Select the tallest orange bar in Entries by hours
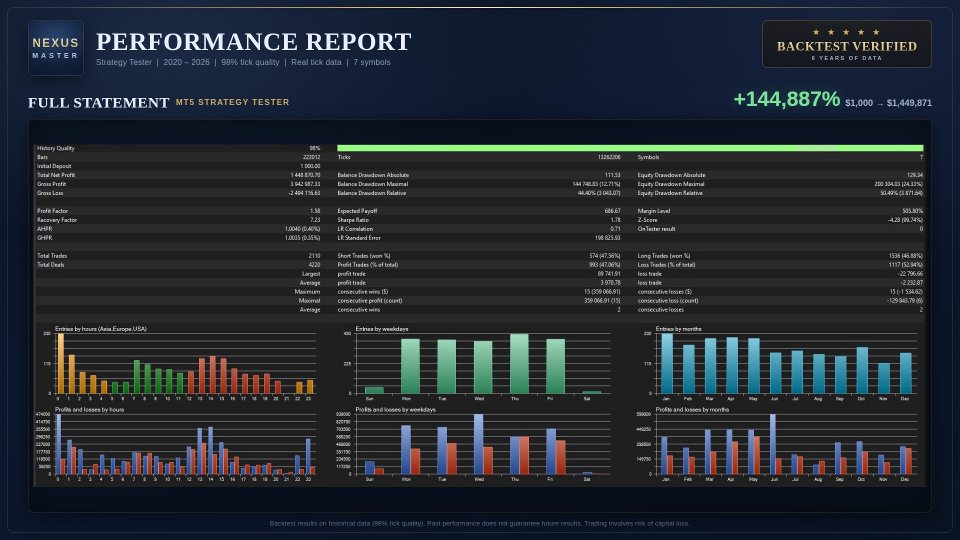This screenshot has width=960, height=540. pos(61,364)
